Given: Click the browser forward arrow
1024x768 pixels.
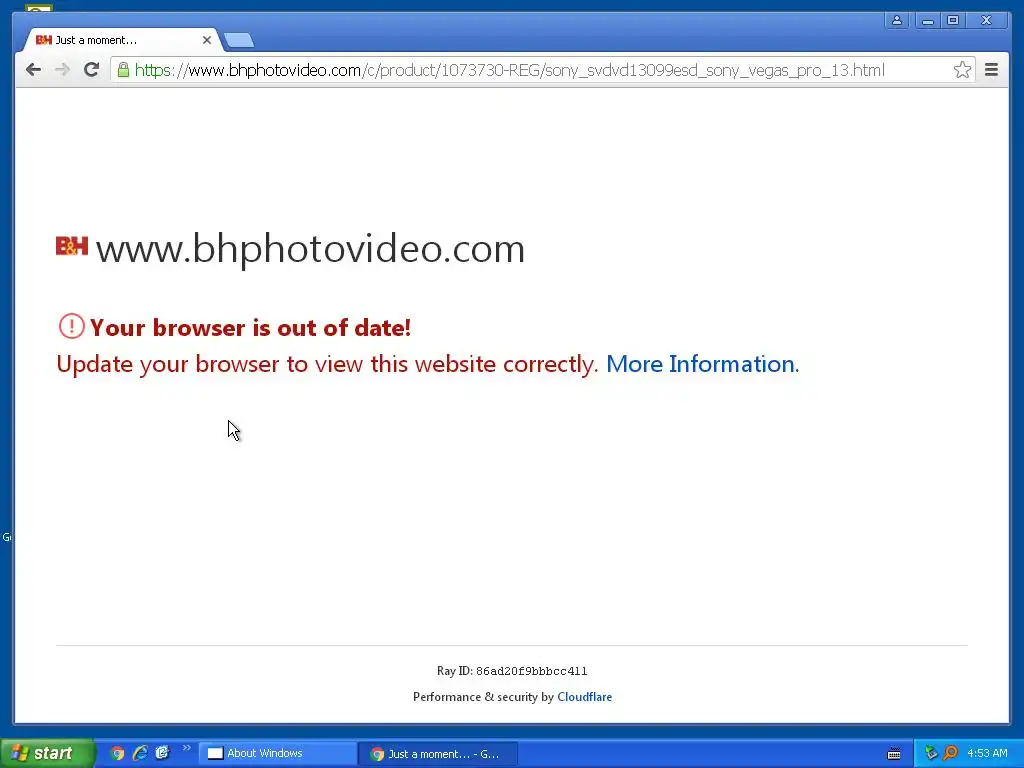Looking at the screenshot, I should point(62,70).
